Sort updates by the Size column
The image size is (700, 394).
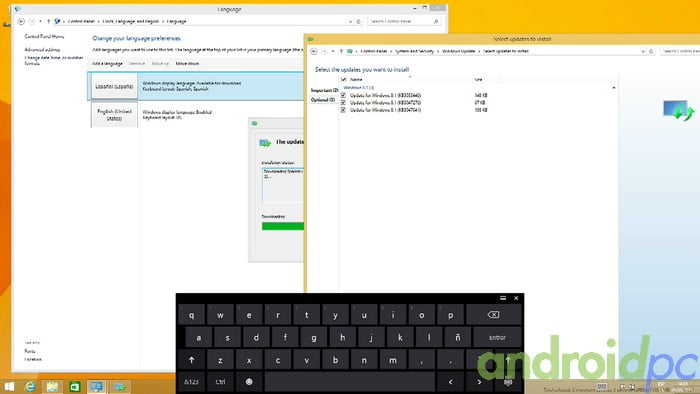479,79
